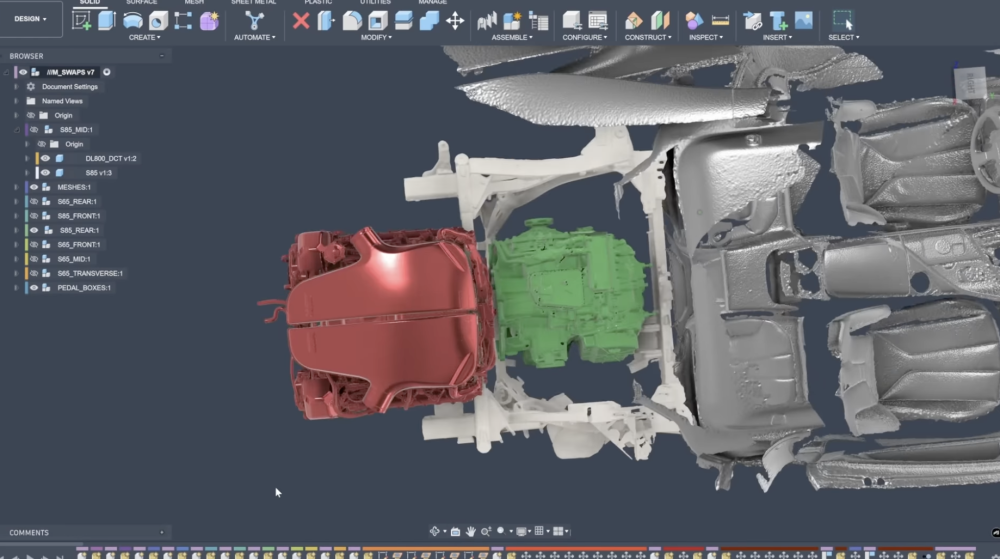Viewport: 1000px width, 559px height.
Task: Click the Insert Canvas image icon
Action: point(804,20)
